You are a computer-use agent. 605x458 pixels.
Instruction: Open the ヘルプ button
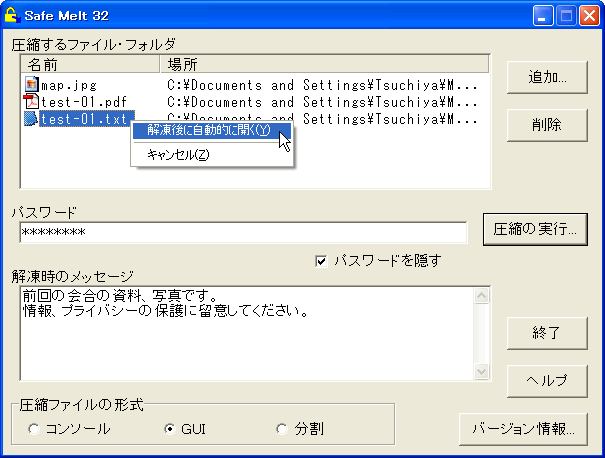click(547, 381)
